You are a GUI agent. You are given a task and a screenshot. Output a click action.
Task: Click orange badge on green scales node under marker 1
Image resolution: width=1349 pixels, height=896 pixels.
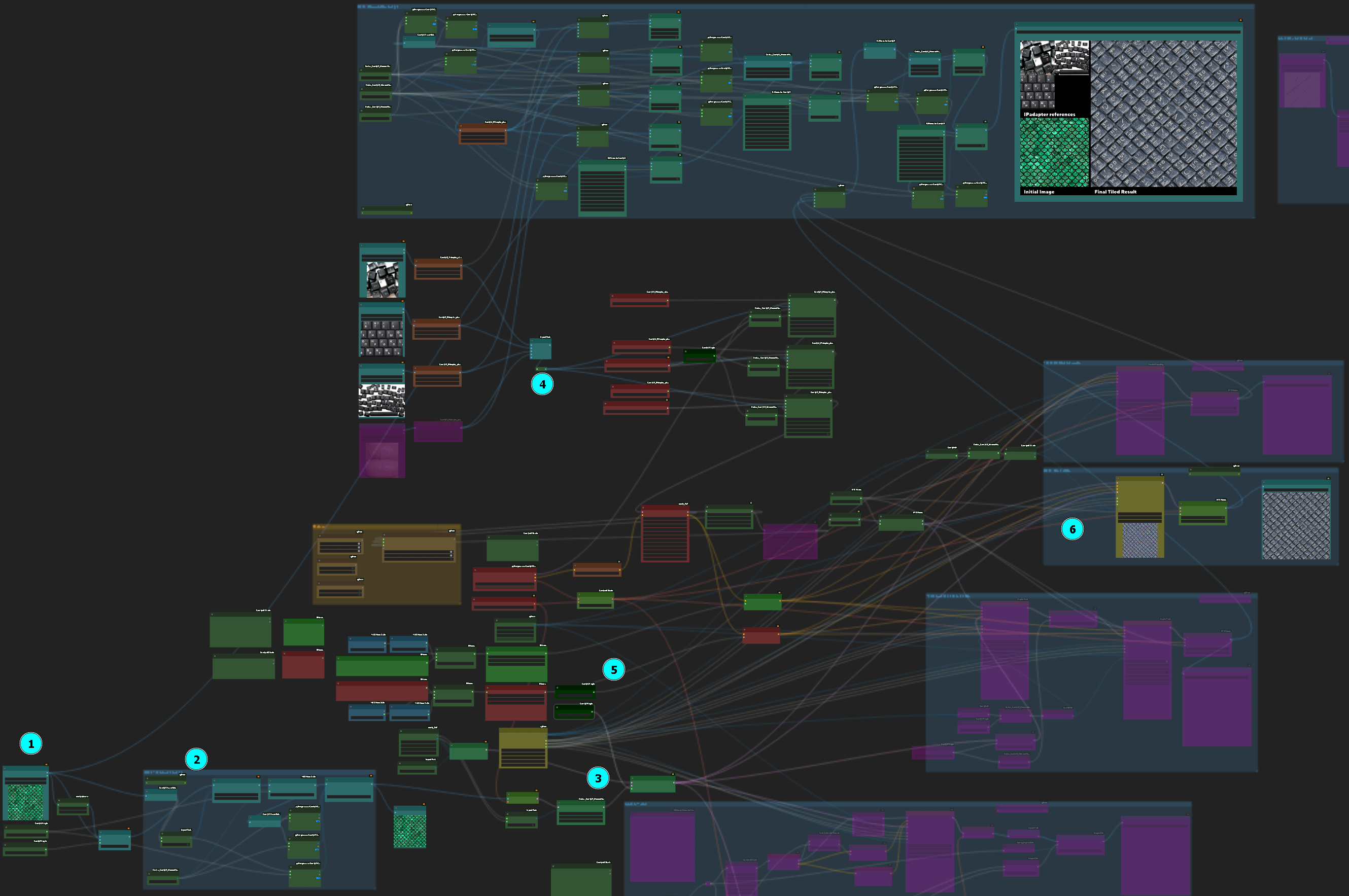point(47,765)
